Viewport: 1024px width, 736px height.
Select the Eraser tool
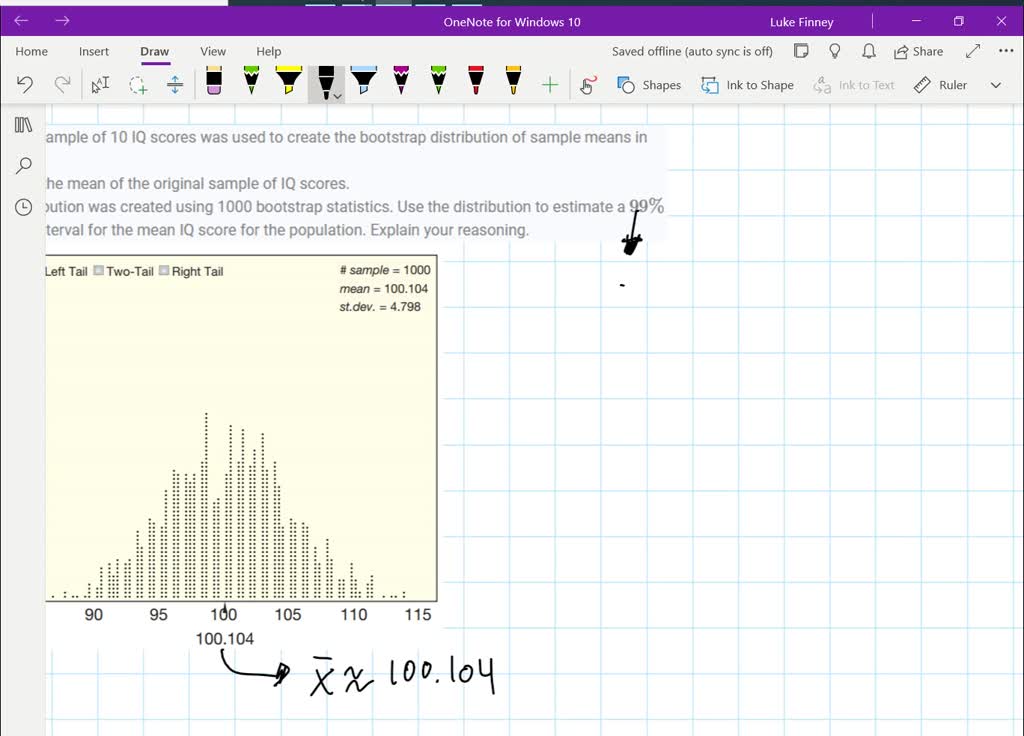[212, 85]
